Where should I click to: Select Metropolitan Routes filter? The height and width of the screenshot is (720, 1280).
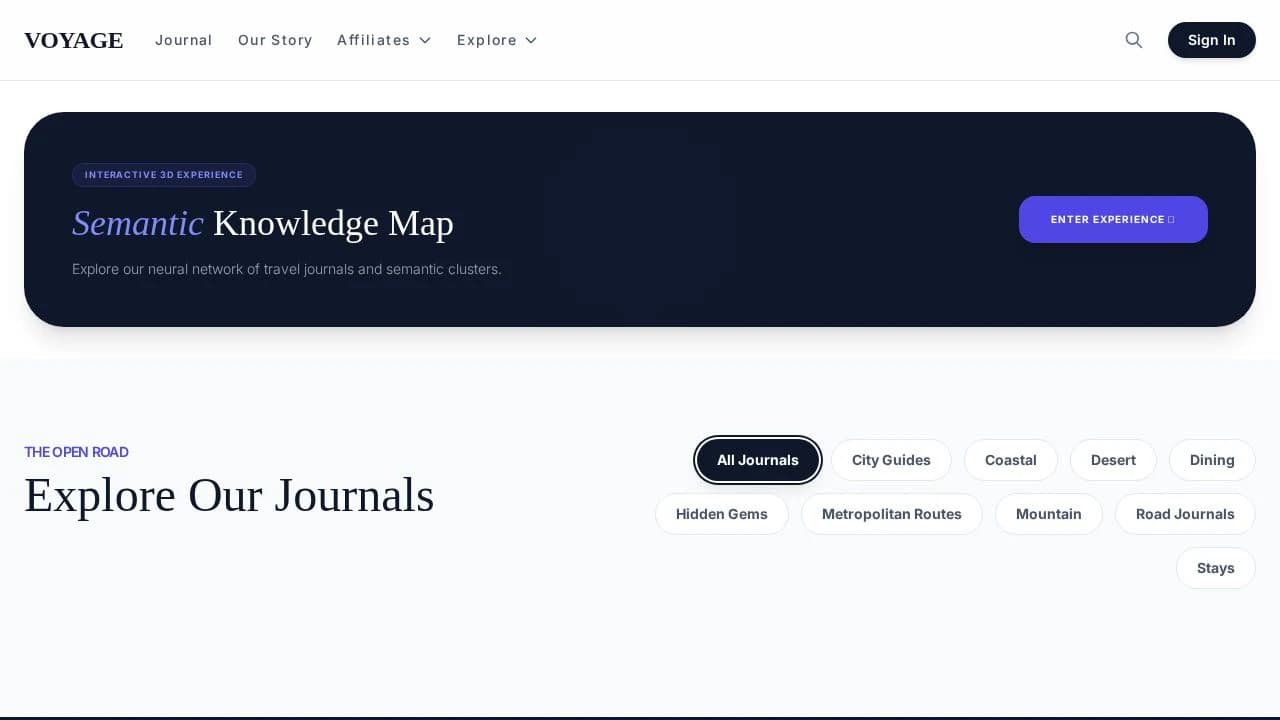pos(891,514)
